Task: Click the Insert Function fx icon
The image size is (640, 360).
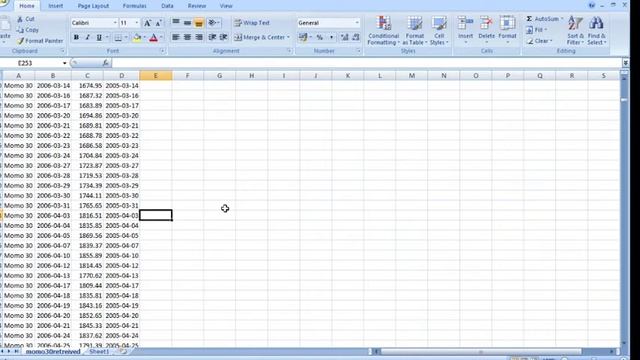Action: pos(105,63)
